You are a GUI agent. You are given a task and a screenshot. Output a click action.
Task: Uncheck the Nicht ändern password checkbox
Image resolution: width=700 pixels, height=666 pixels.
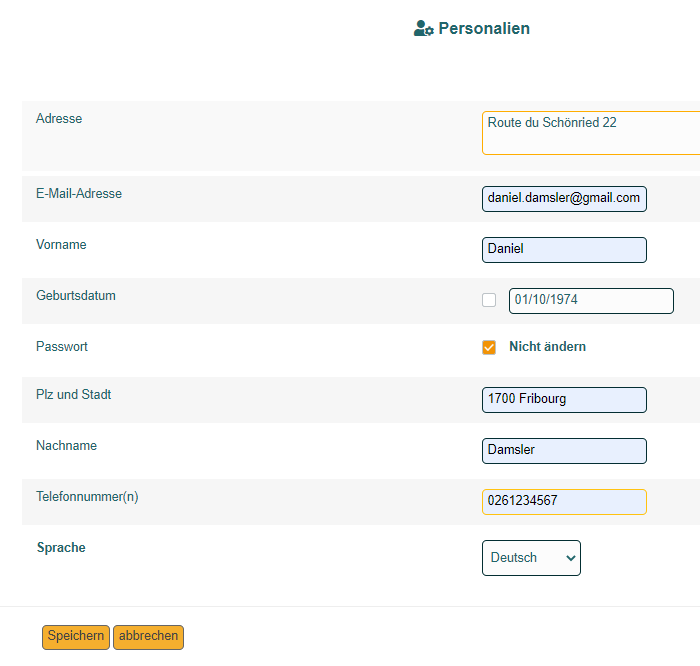point(489,347)
